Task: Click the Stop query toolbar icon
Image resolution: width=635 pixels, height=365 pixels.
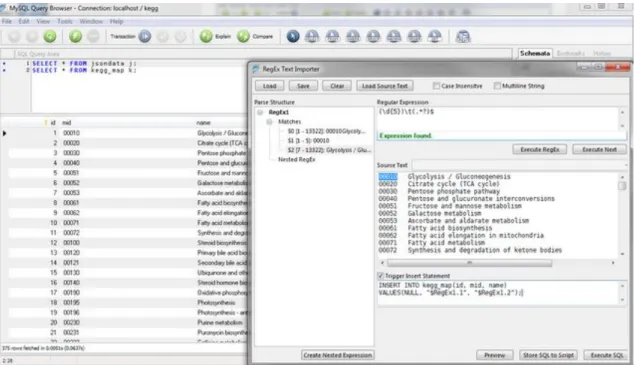Action: [x=93, y=36]
